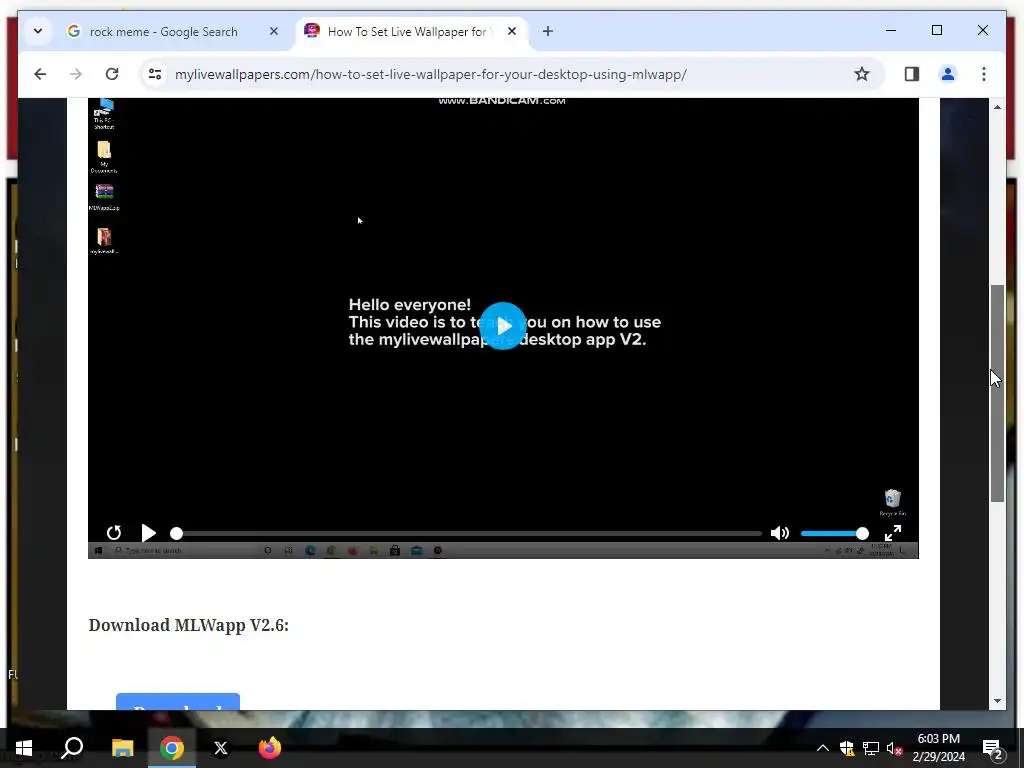Viewport: 1024px width, 768px height.
Task: Open Windows taskbar search
Action: tap(72, 748)
